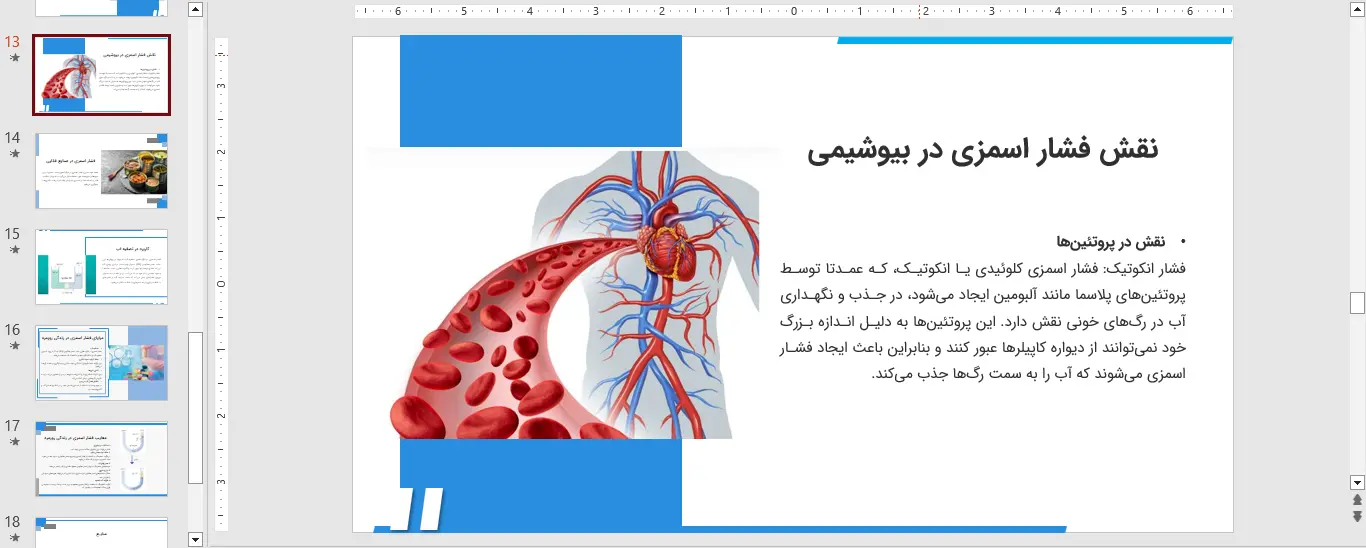Click main editor scroll down arrow
This screenshot has height=548, width=1366.
1357,481
